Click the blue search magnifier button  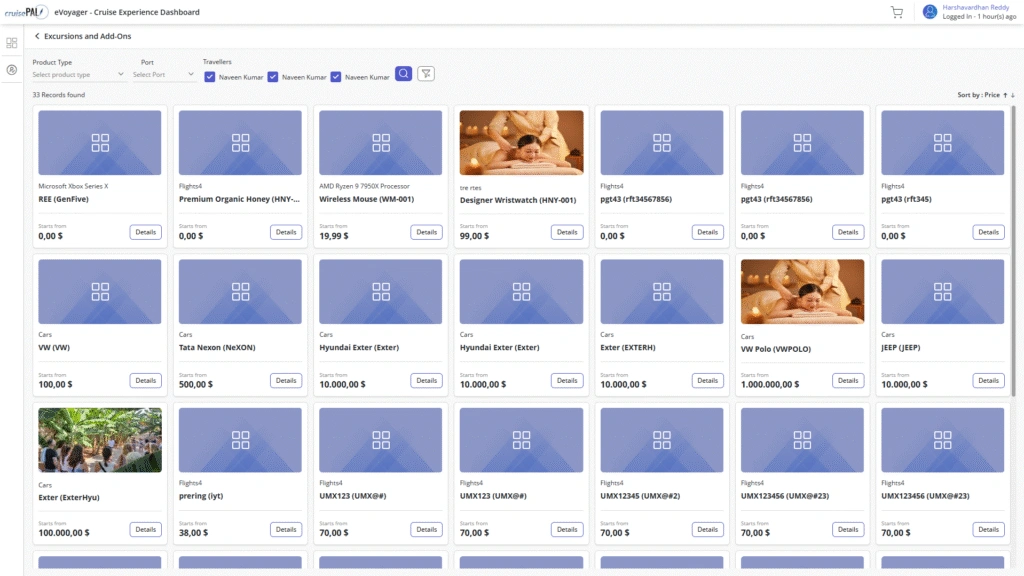point(403,73)
